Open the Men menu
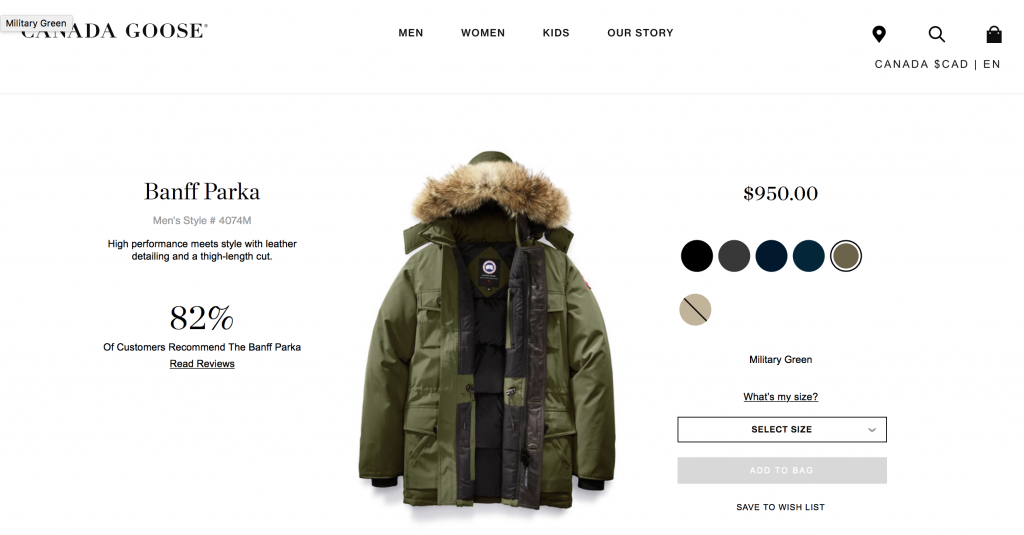Screen dimensions: 1024x535 pos(411,33)
